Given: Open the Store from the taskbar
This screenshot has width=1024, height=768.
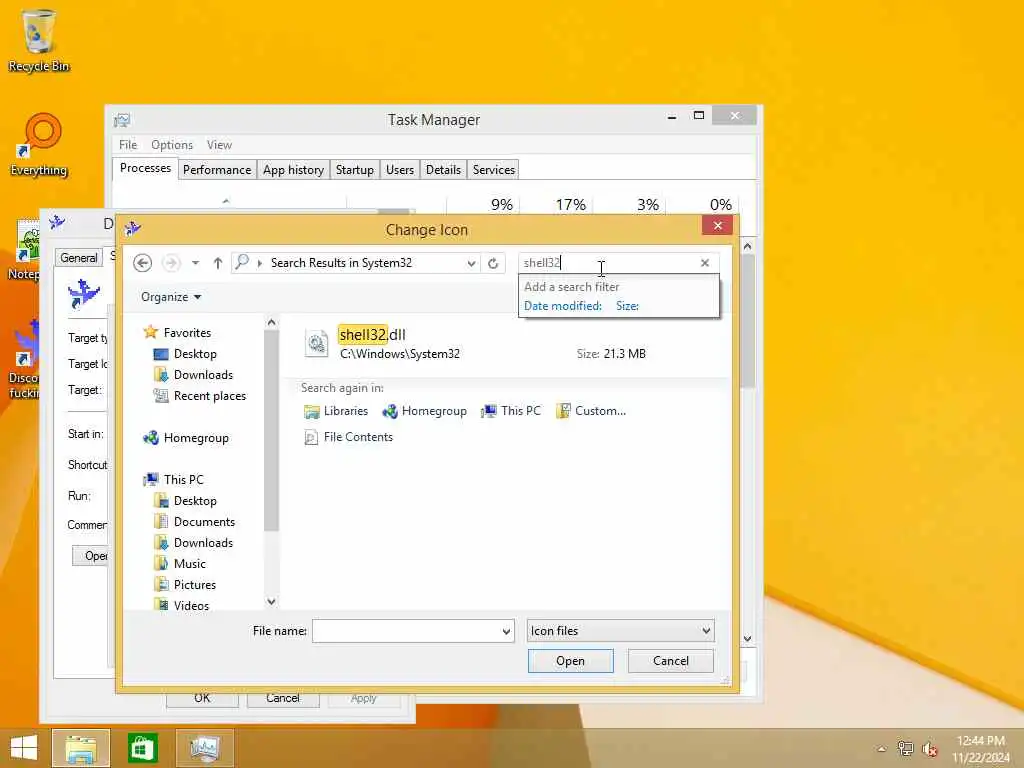Looking at the screenshot, I should tap(143, 748).
